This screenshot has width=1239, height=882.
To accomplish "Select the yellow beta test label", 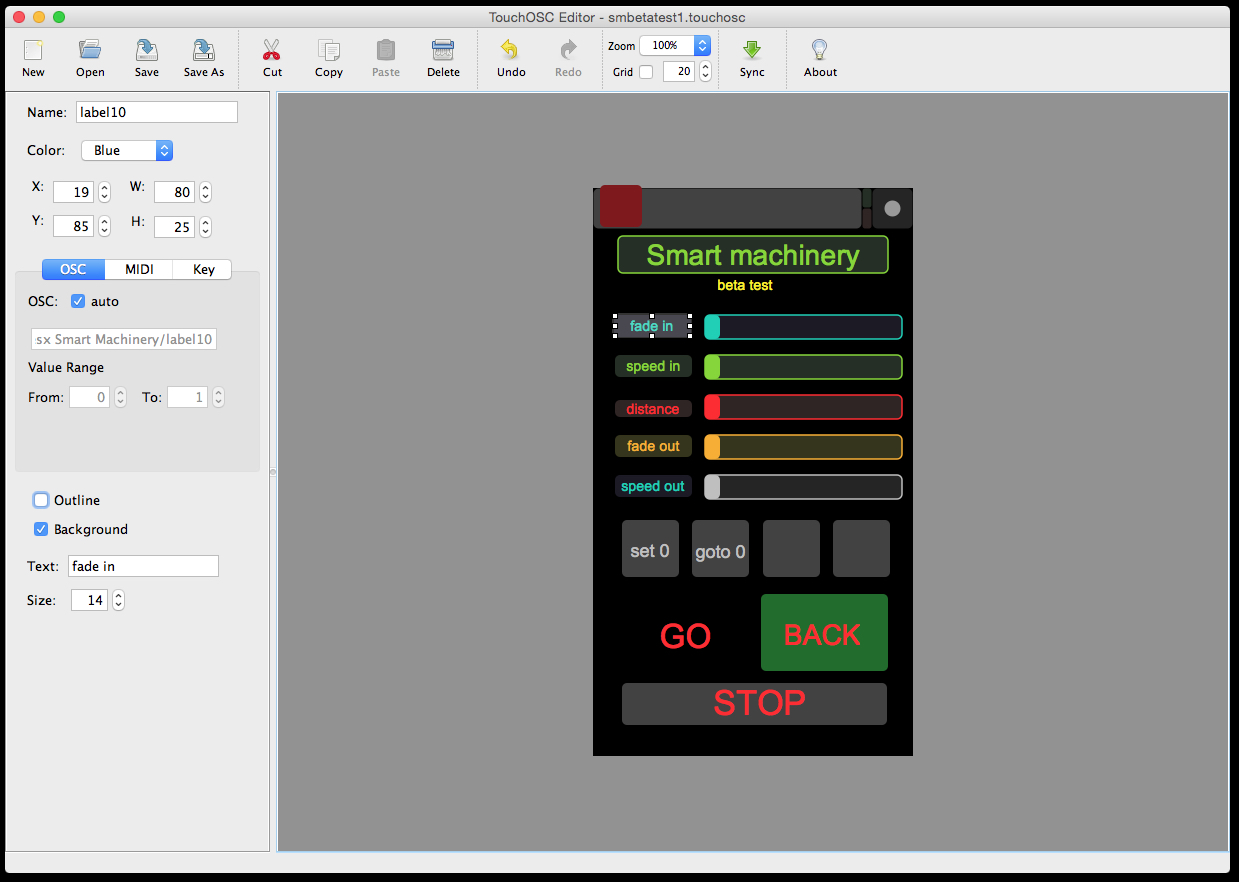I will coord(745,286).
